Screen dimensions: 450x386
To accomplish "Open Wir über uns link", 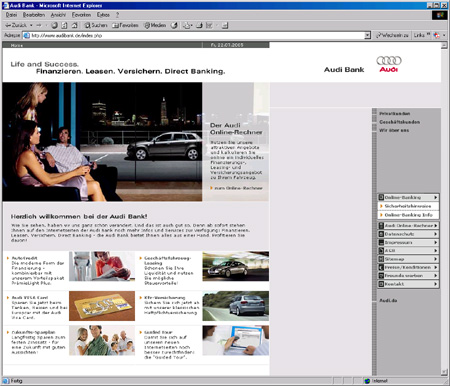I will tap(394, 130).
